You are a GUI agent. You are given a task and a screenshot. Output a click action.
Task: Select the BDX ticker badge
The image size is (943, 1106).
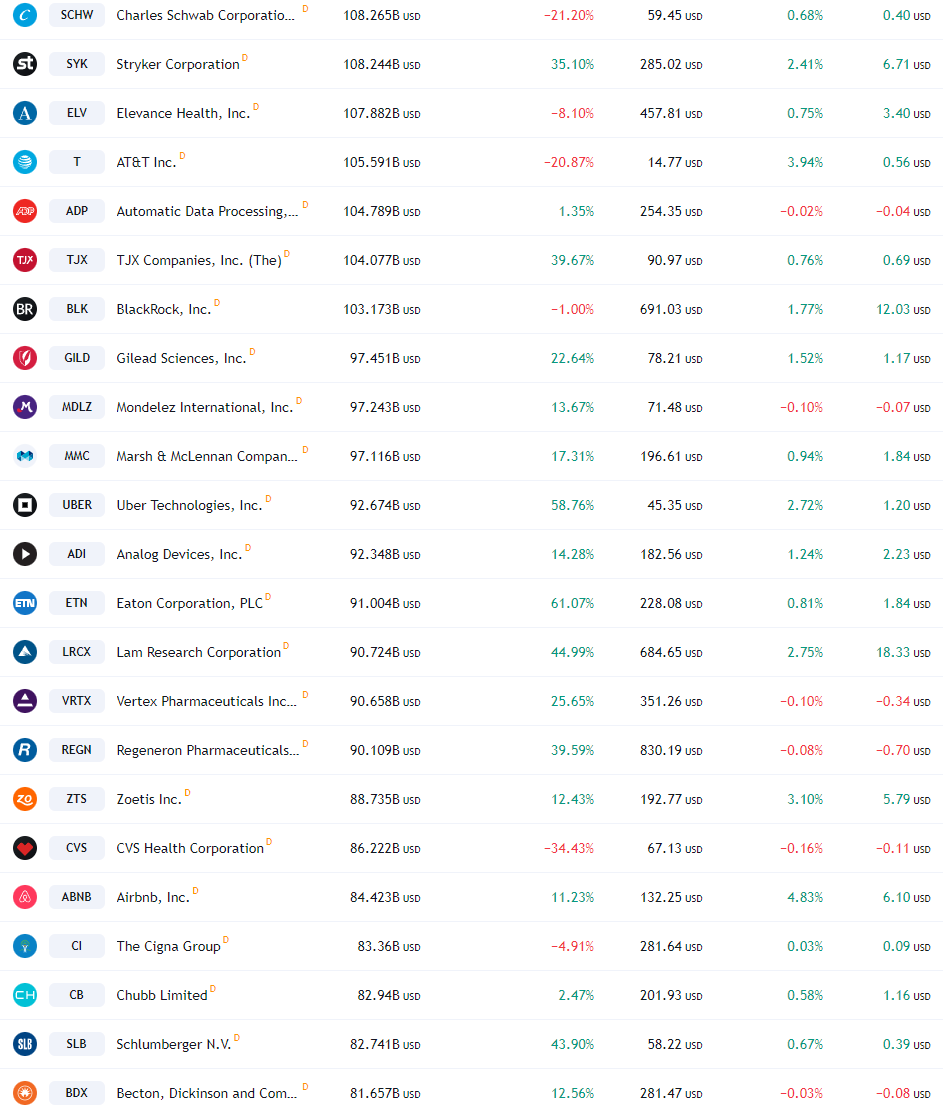[x=77, y=1093]
